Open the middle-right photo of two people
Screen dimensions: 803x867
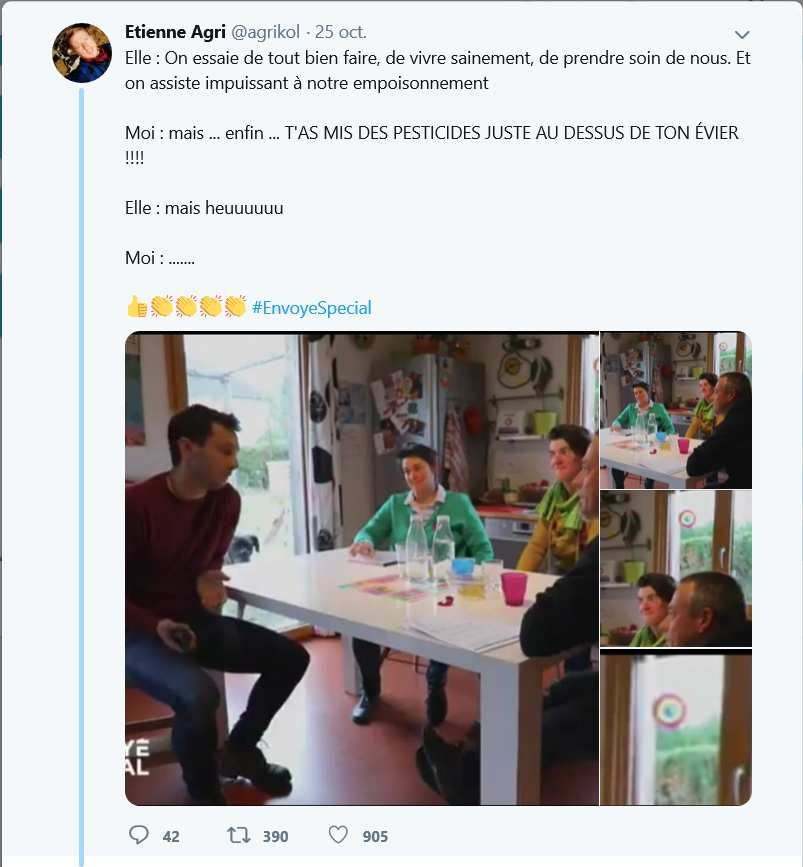click(675, 568)
